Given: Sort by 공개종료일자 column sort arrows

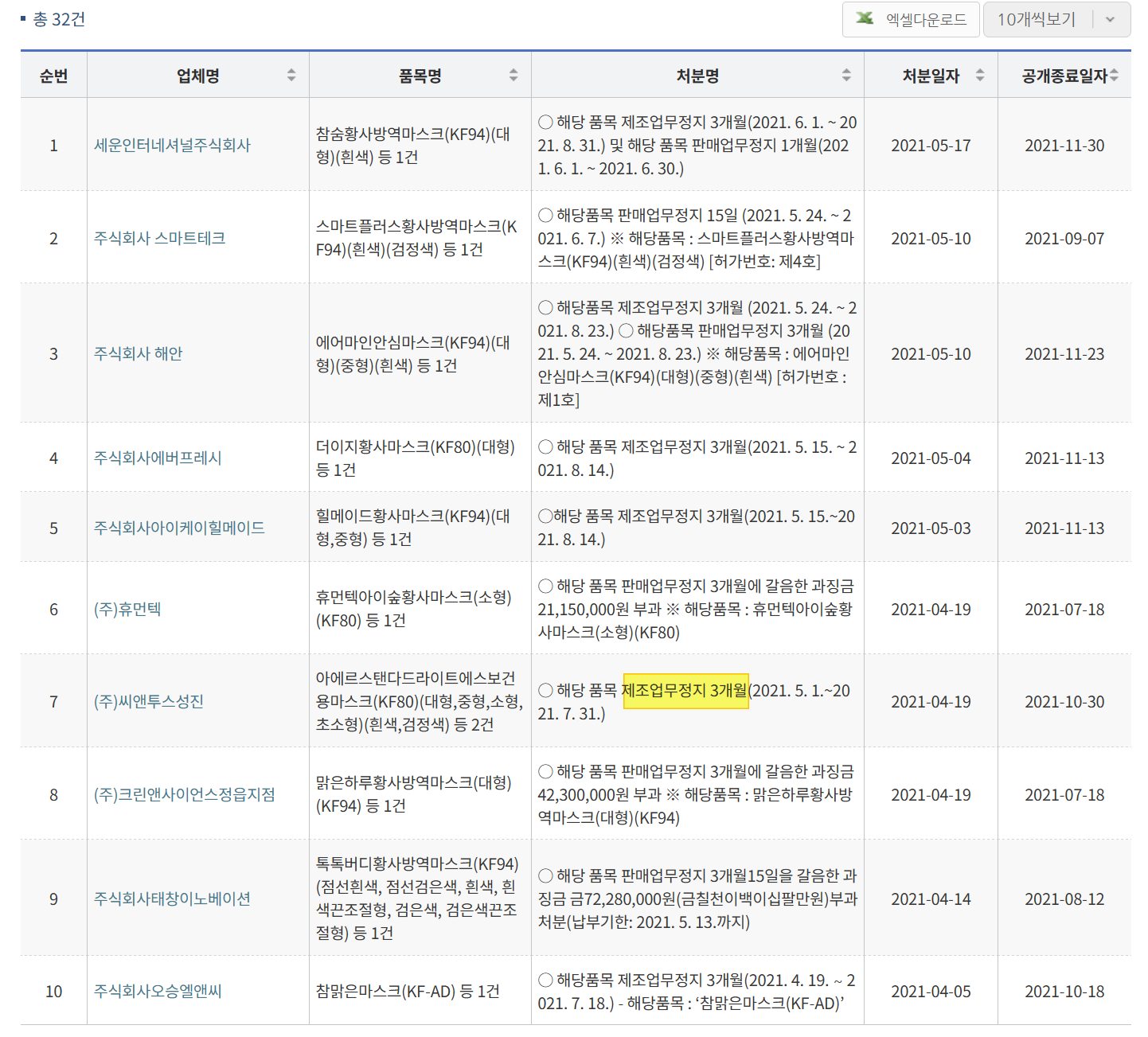Looking at the screenshot, I should click(x=1114, y=76).
